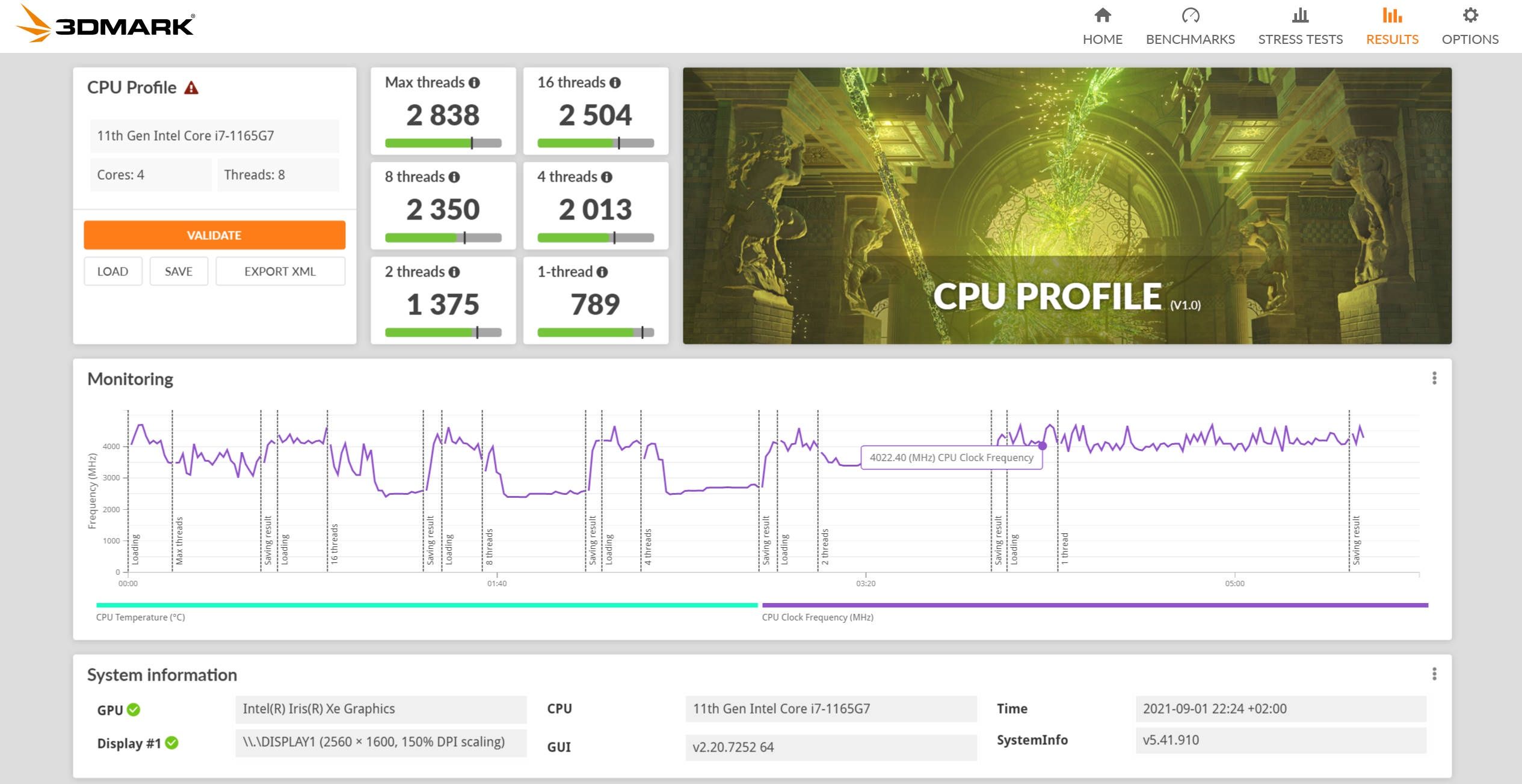Click the 4 threads info icon

[x=606, y=177]
